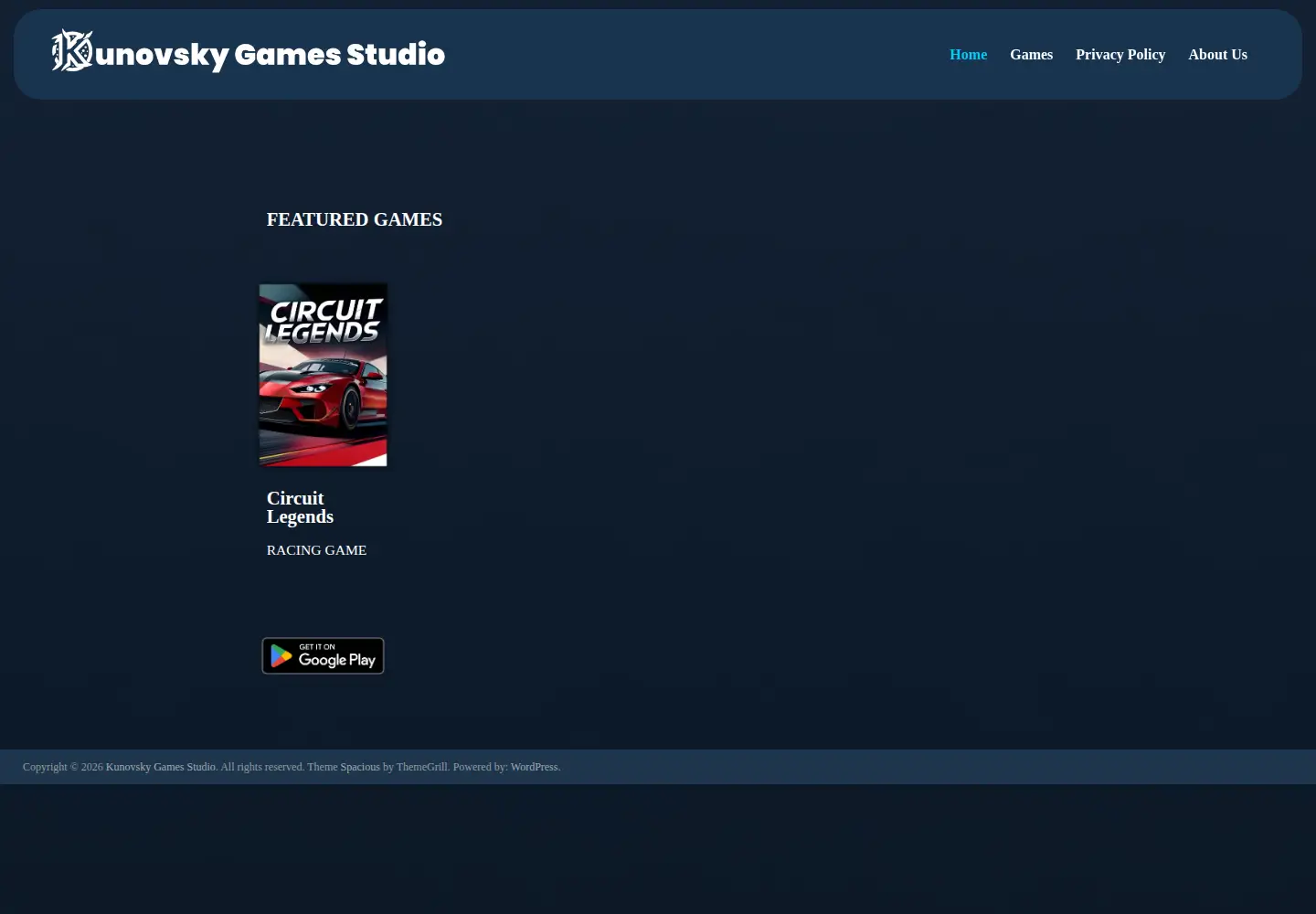The height and width of the screenshot is (914, 1316).
Task: Click the Kunovsky Games Studio header logo
Action: click(x=248, y=52)
